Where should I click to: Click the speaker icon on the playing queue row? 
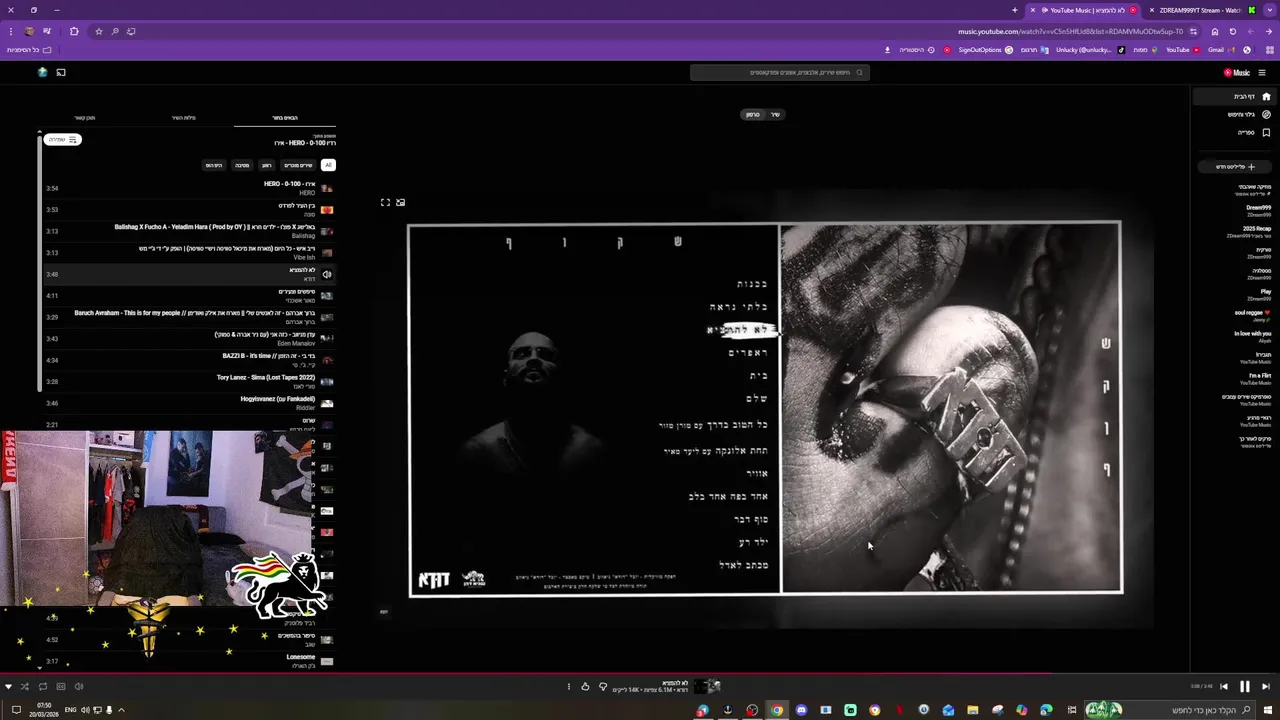coord(327,274)
